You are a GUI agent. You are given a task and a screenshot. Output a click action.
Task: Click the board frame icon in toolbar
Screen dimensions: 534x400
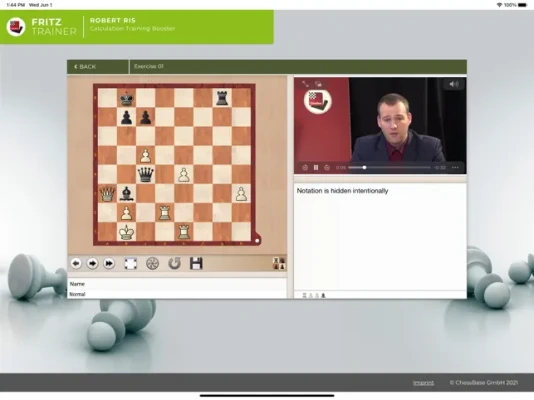point(130,263)
